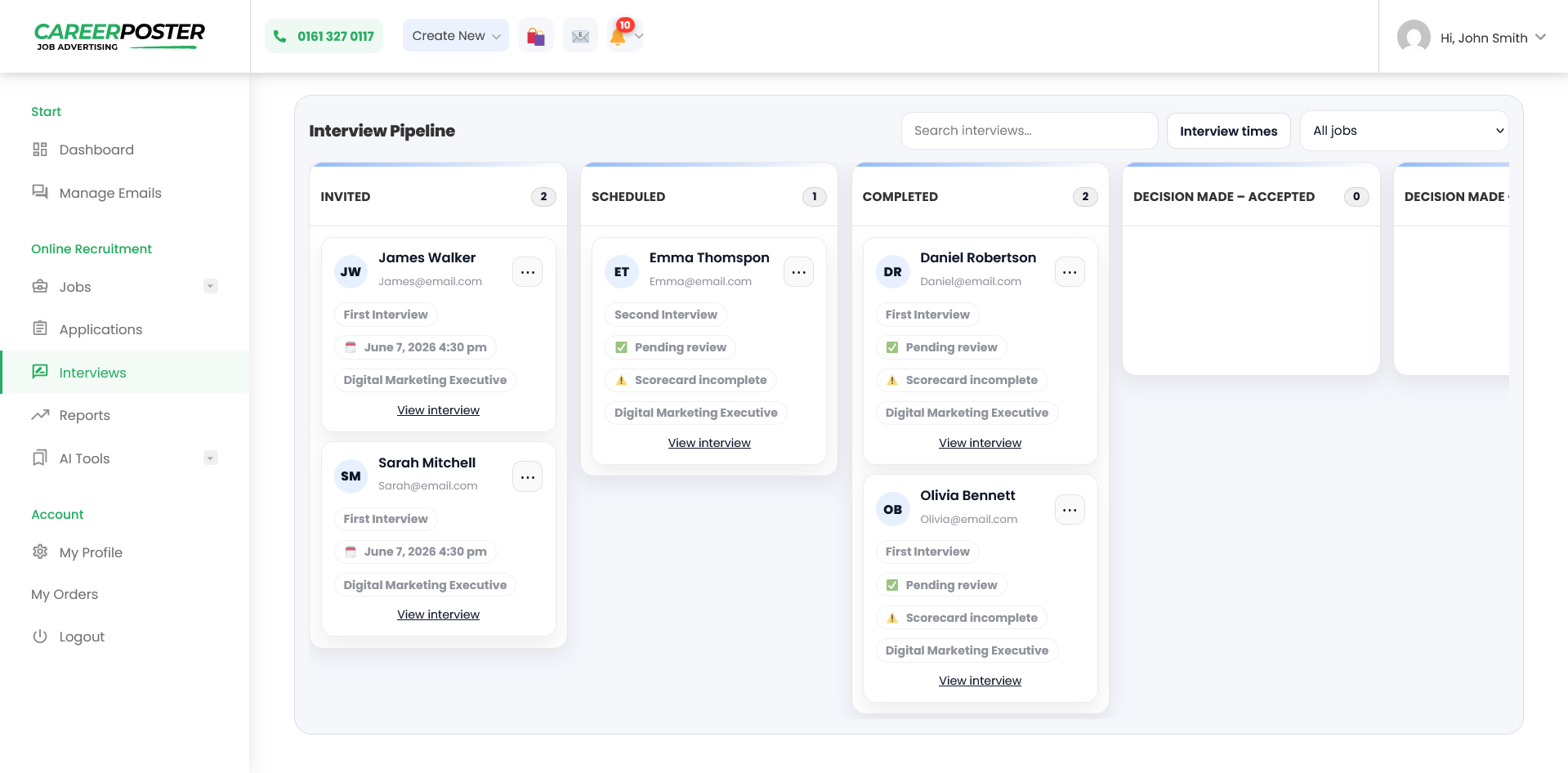This screenshot has width=1568, height=773.
Task: Click Daniel Robertson's Scorecard incomplete tag
Action: (x=962, y=380)
